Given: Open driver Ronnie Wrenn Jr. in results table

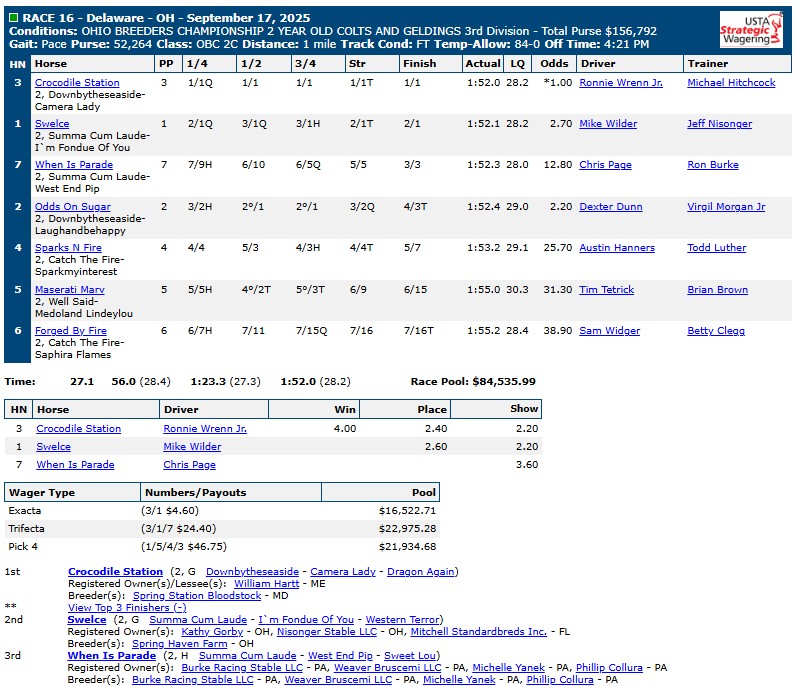Looking at the screenshot, I should [620, 83].
